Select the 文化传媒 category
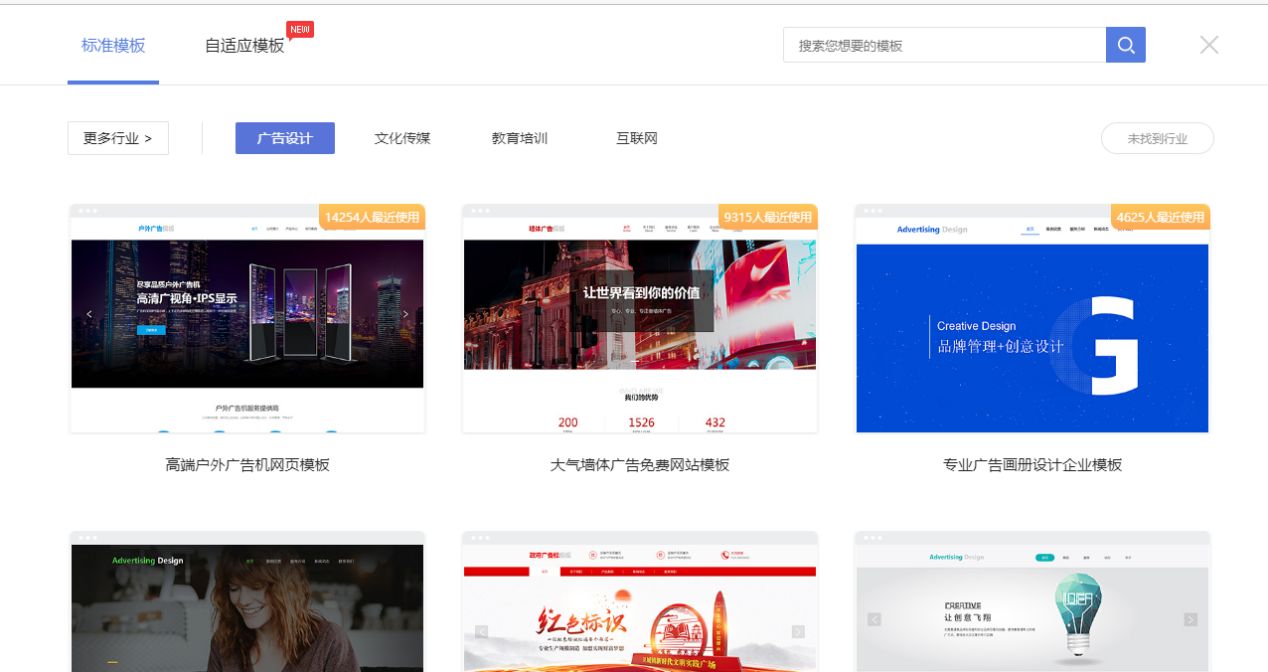 point(401,138)
